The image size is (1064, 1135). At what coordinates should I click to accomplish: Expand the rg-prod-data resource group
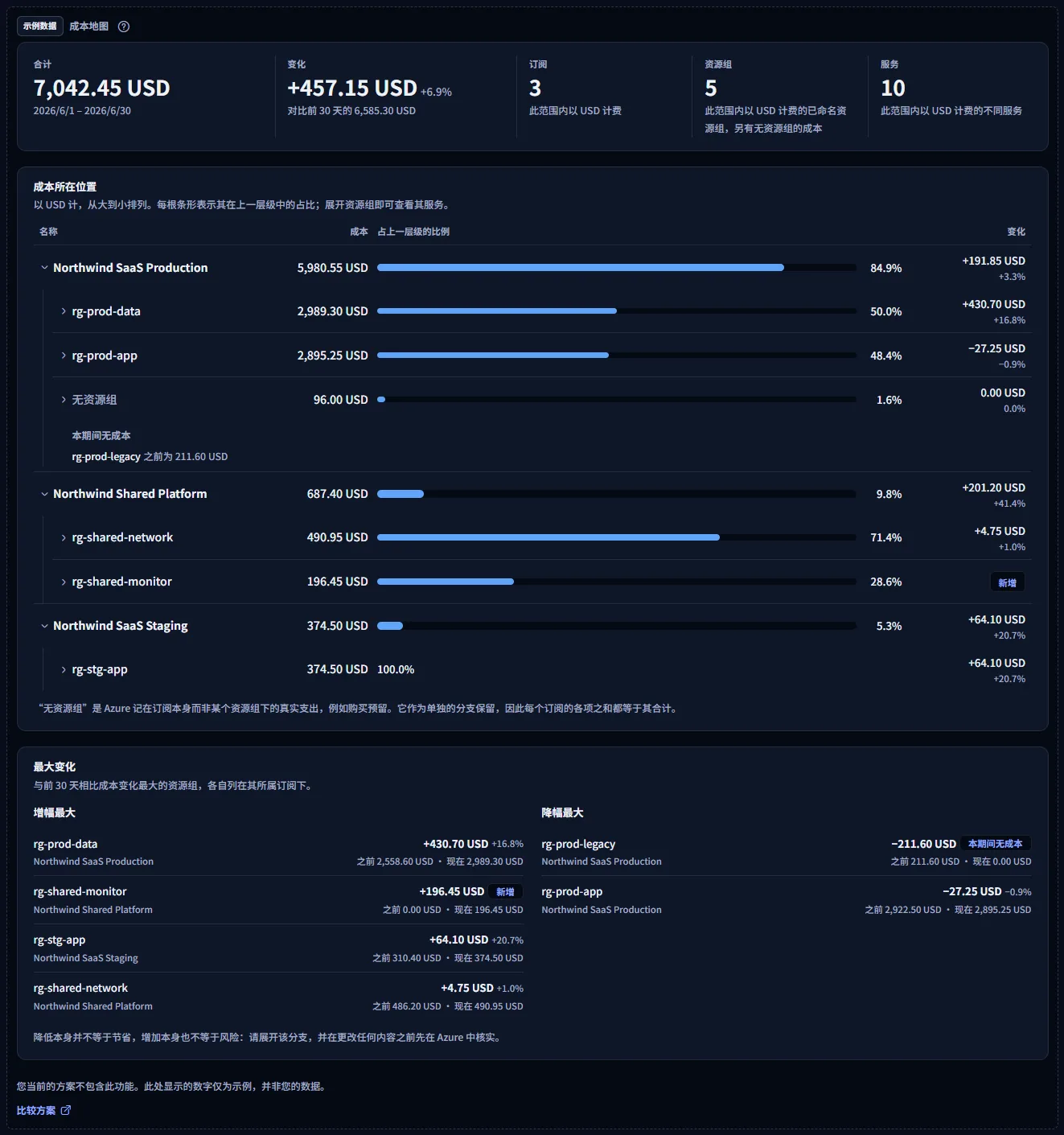pyautogui.click(x=64, y=311)
